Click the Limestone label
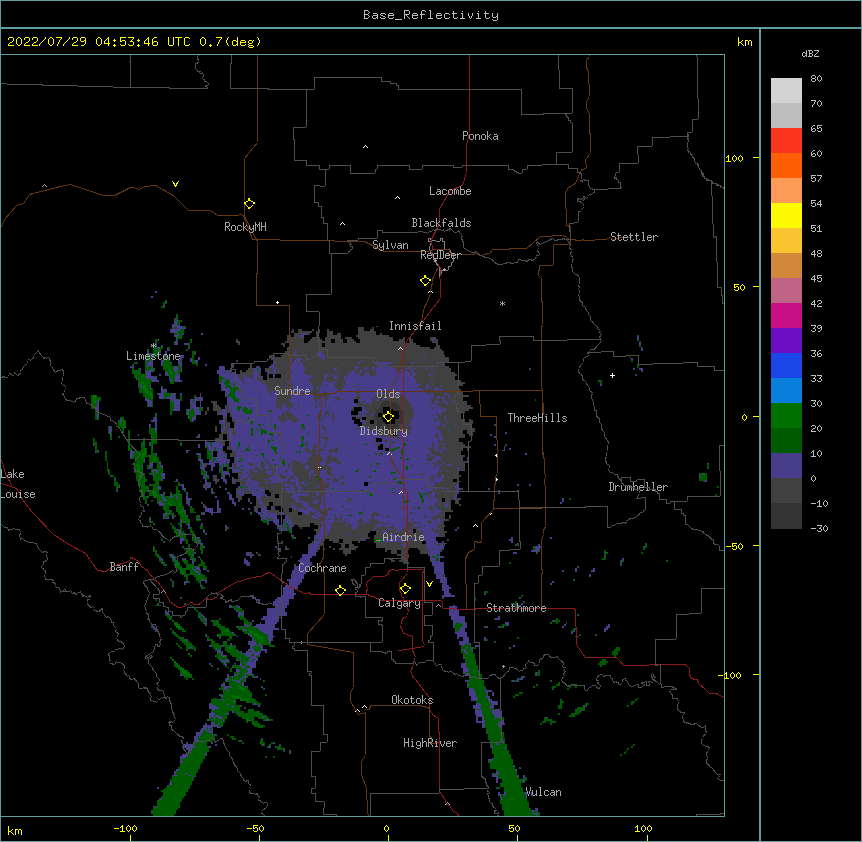The width and height of the screenshot is (862, 842). click(153, 356)
